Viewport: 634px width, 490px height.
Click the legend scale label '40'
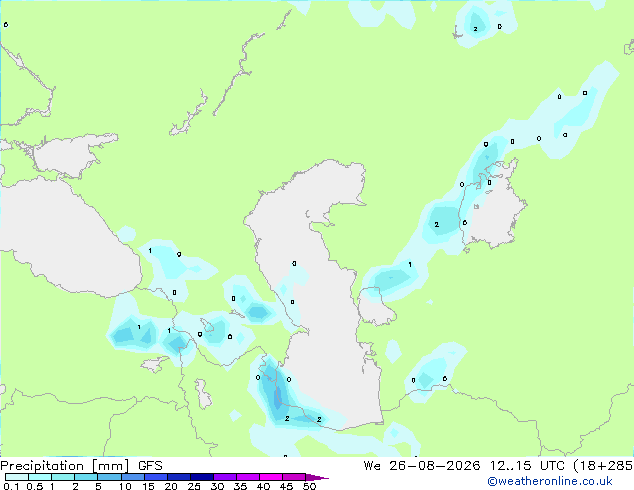tap(263, 486)
